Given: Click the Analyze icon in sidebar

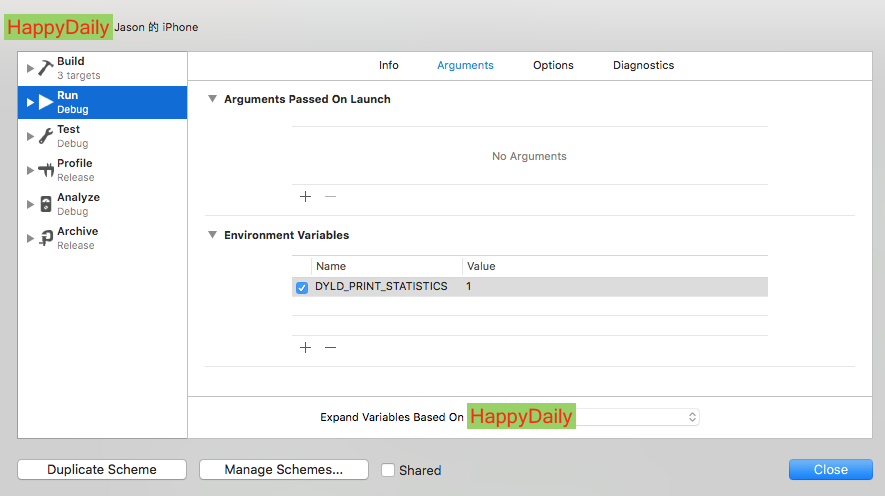Looking at the screenshot, I should pos(46,204).
